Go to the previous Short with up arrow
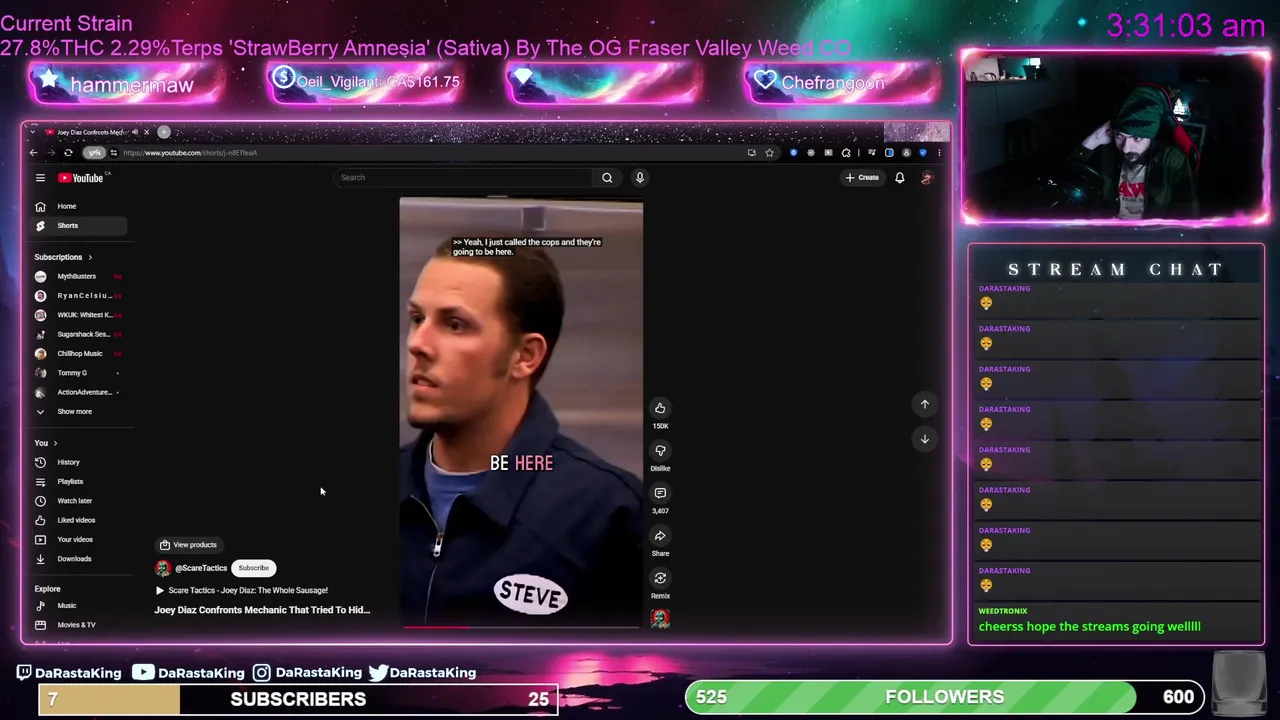Screen dimensions: 1280x720 pyautogui.click(x=925, y=404)
